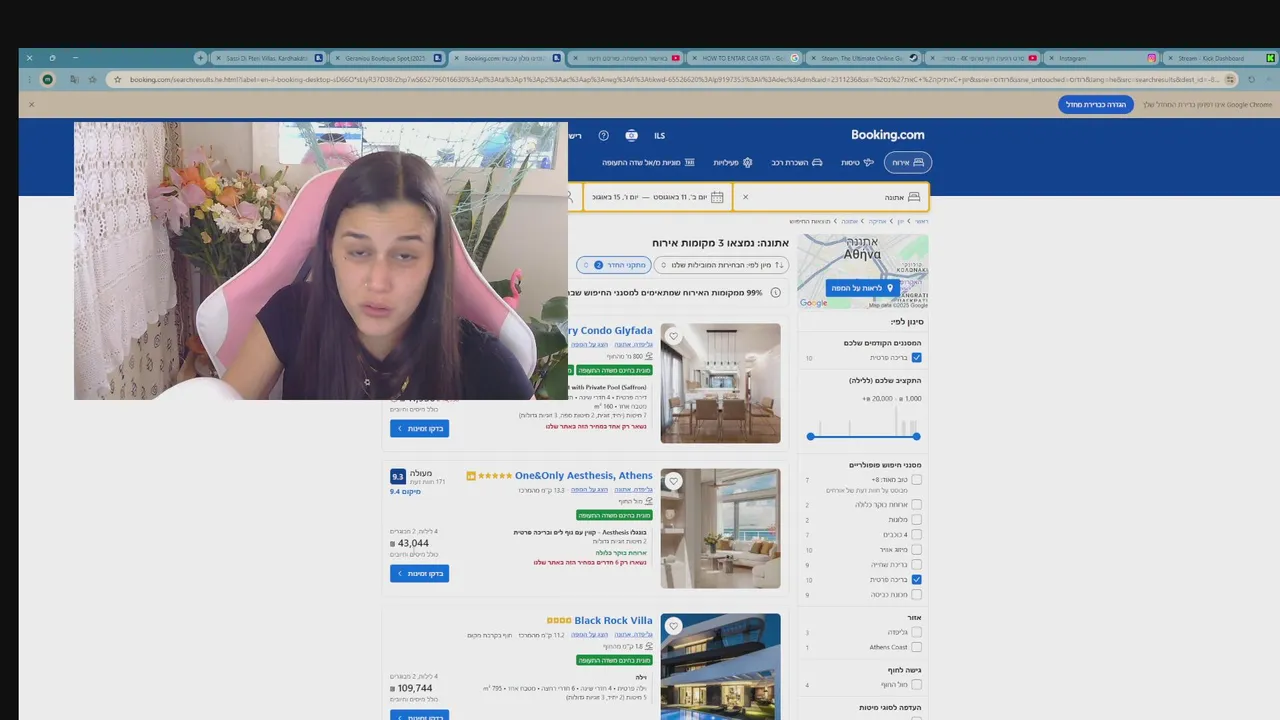Check the breakfast included filter
Image resolution: width=1280 pixels, height=720 pixels.
coord(916,505)
